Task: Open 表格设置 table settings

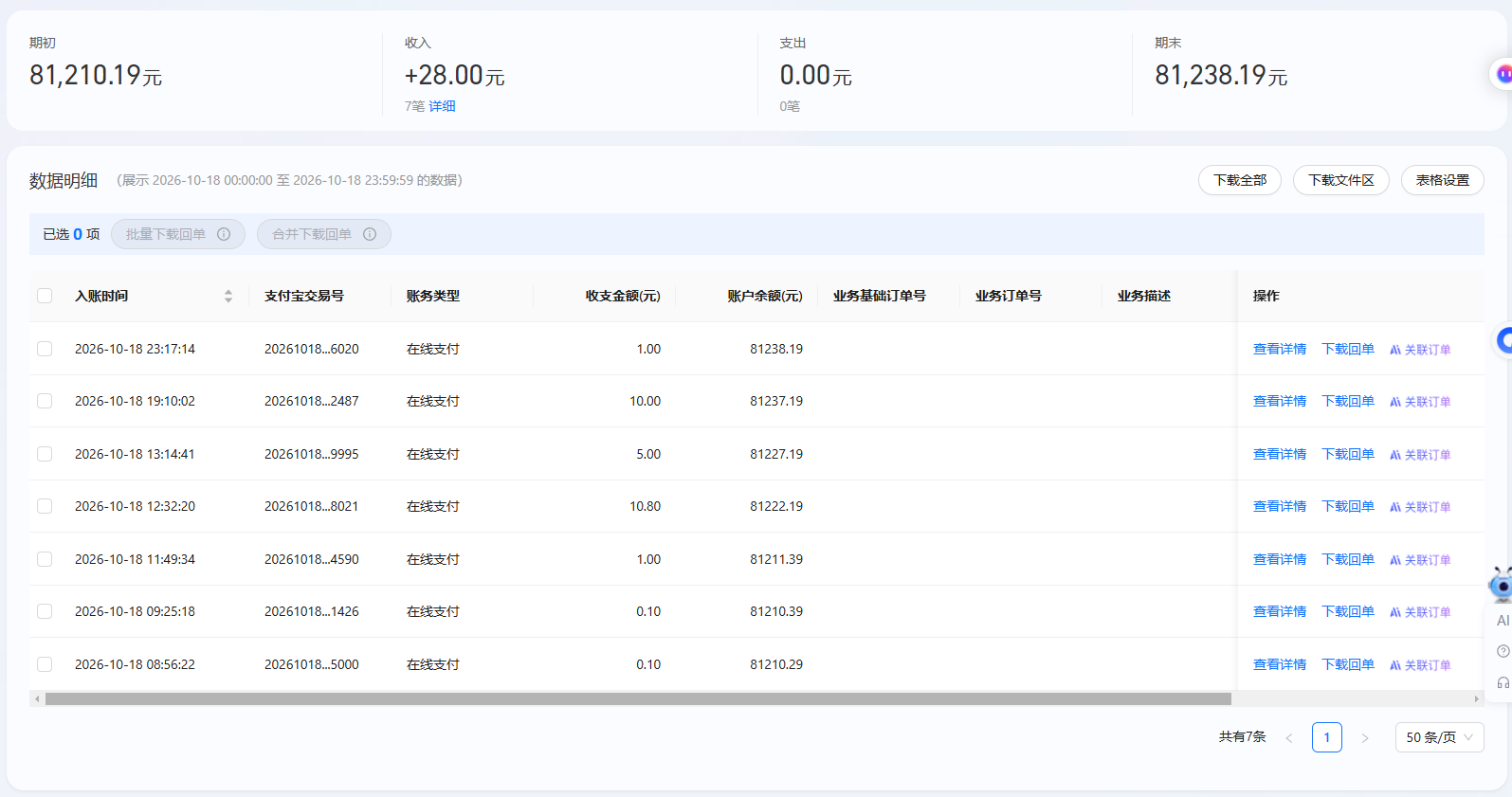Action: click(1443, 180)
